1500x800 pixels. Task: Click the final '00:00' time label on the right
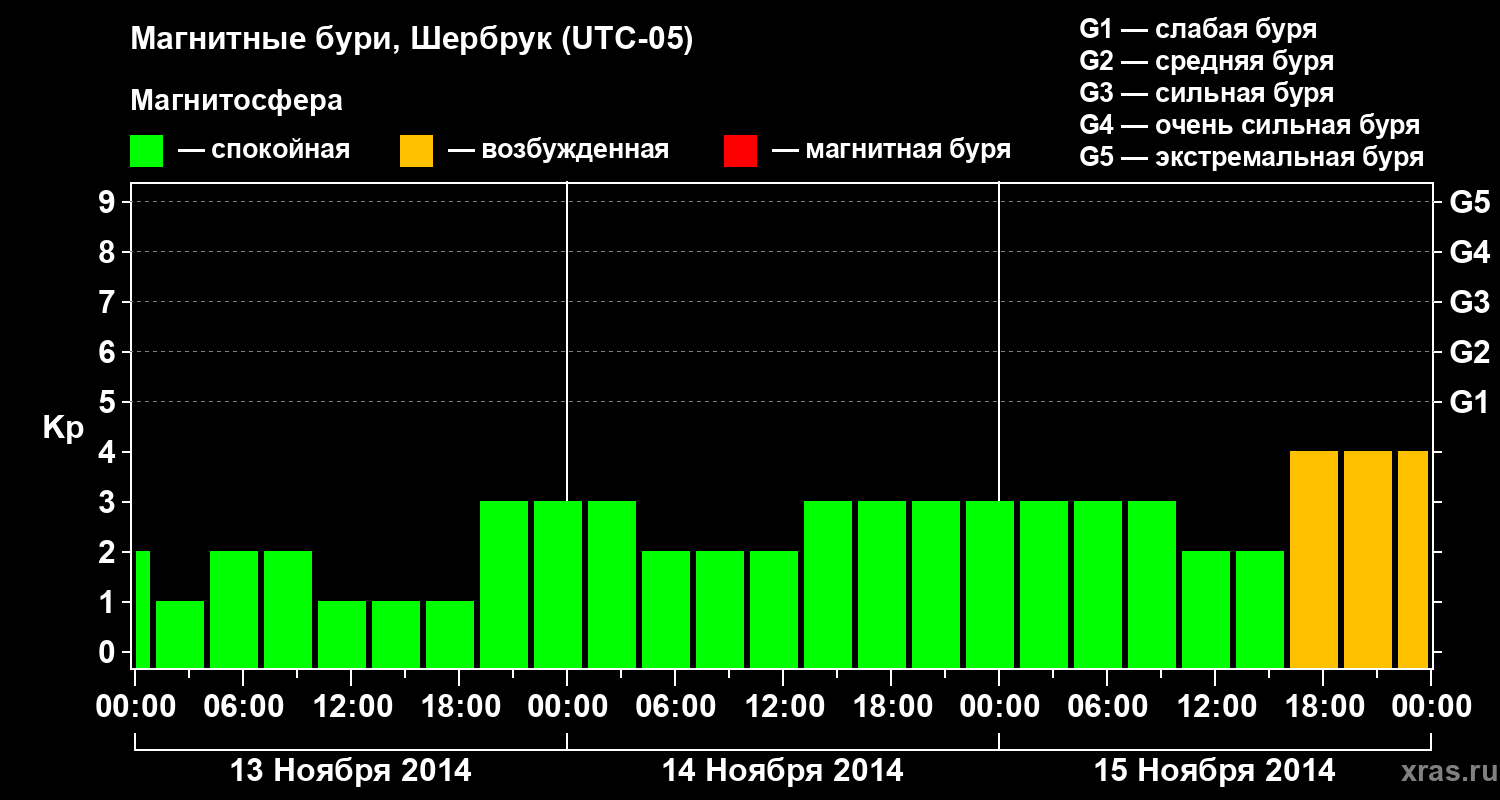click(1431, 706)
